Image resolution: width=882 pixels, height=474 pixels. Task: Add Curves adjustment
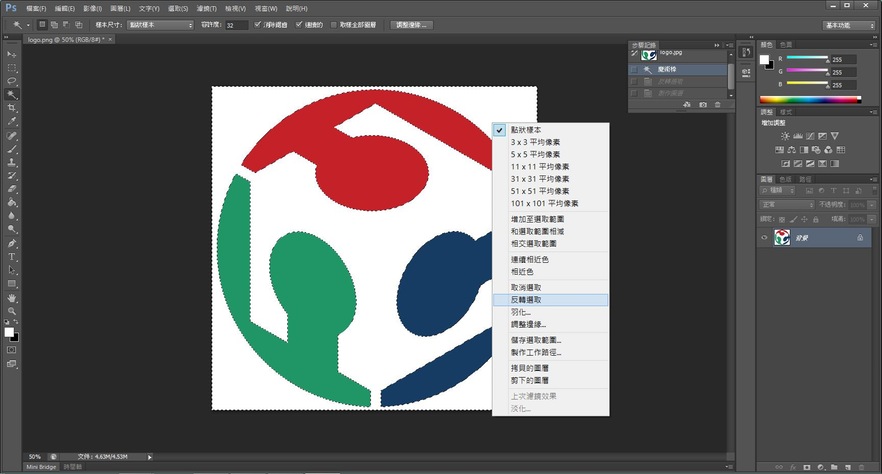(810, 136)
